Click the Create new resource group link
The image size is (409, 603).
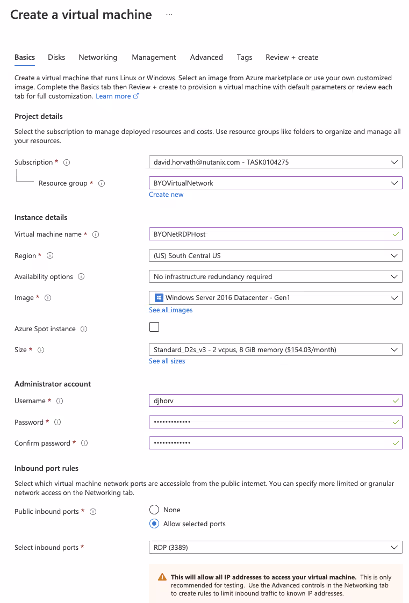pos(166,195)
